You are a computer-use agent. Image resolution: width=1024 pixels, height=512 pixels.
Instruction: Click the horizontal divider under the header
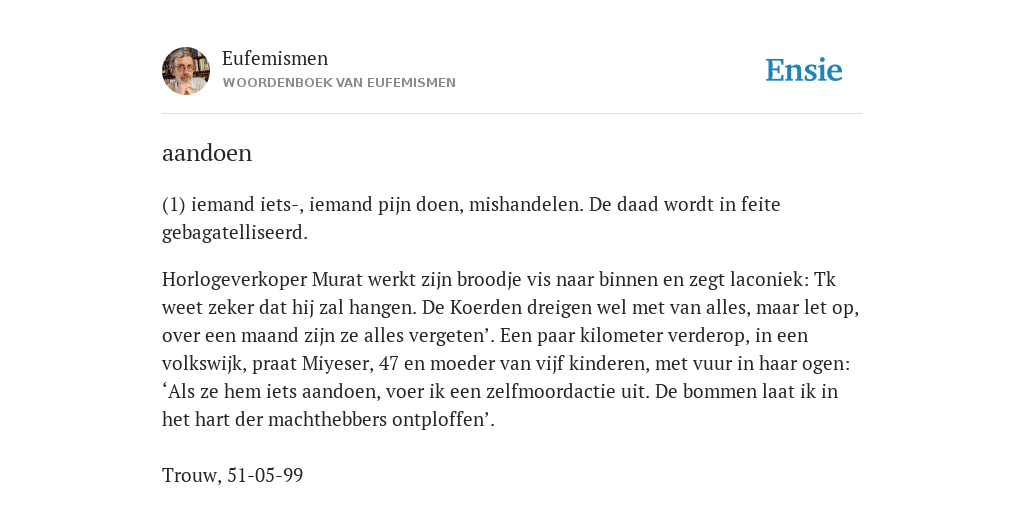click(512, 114)
